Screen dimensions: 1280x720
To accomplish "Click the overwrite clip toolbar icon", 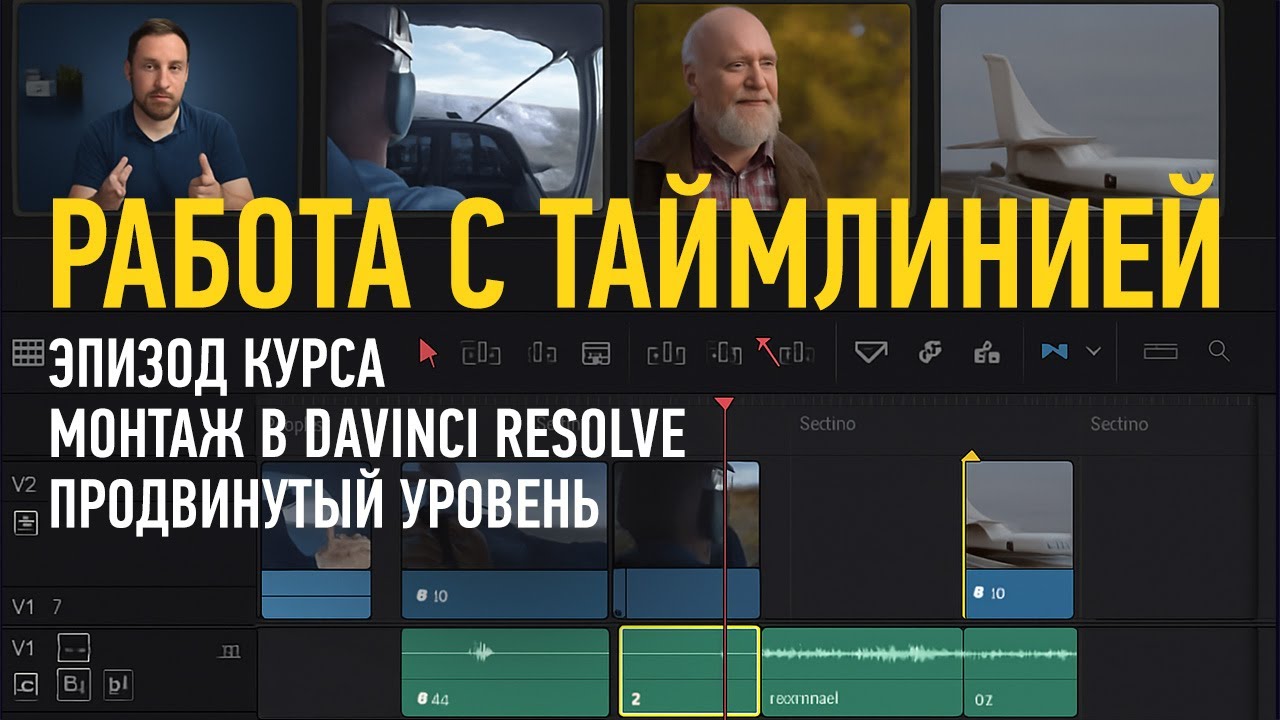I will pos(724,353).
